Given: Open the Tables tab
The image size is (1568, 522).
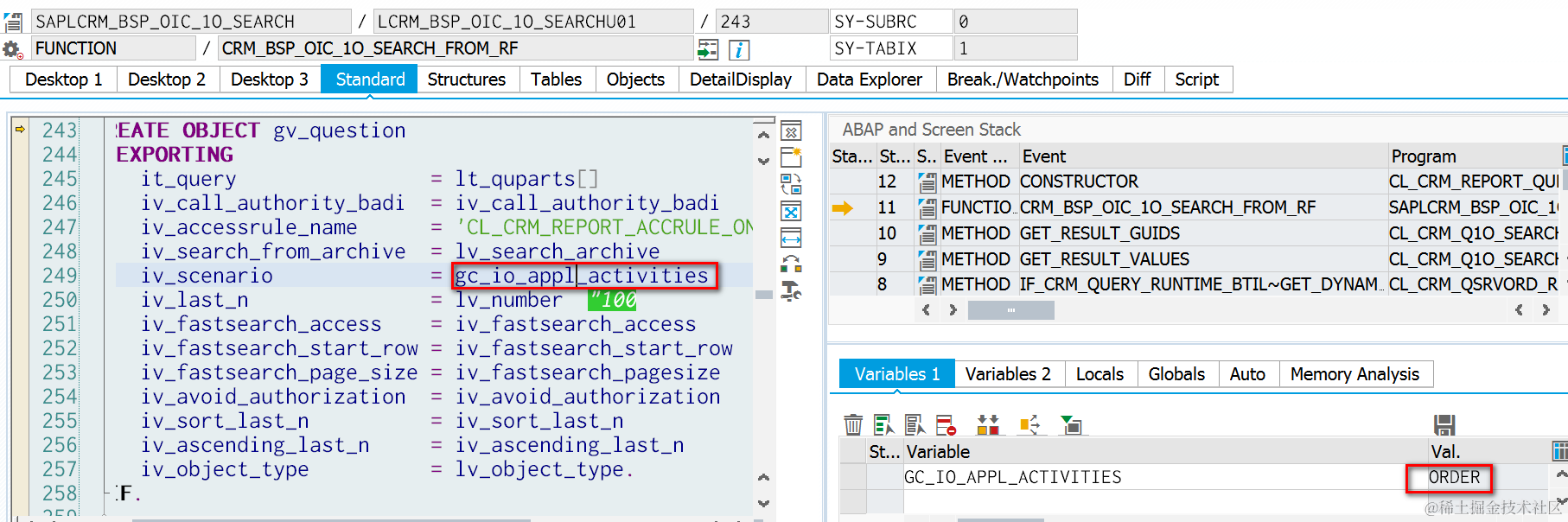Looking at the screenshot, I should pyautogui.click(x=556, y=80).
